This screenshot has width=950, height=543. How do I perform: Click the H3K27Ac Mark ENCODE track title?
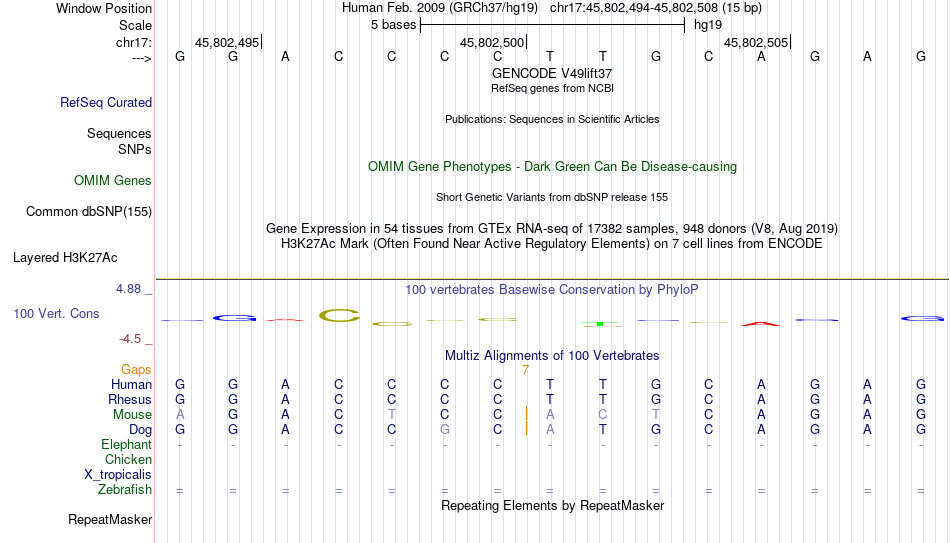coord(552,244)
